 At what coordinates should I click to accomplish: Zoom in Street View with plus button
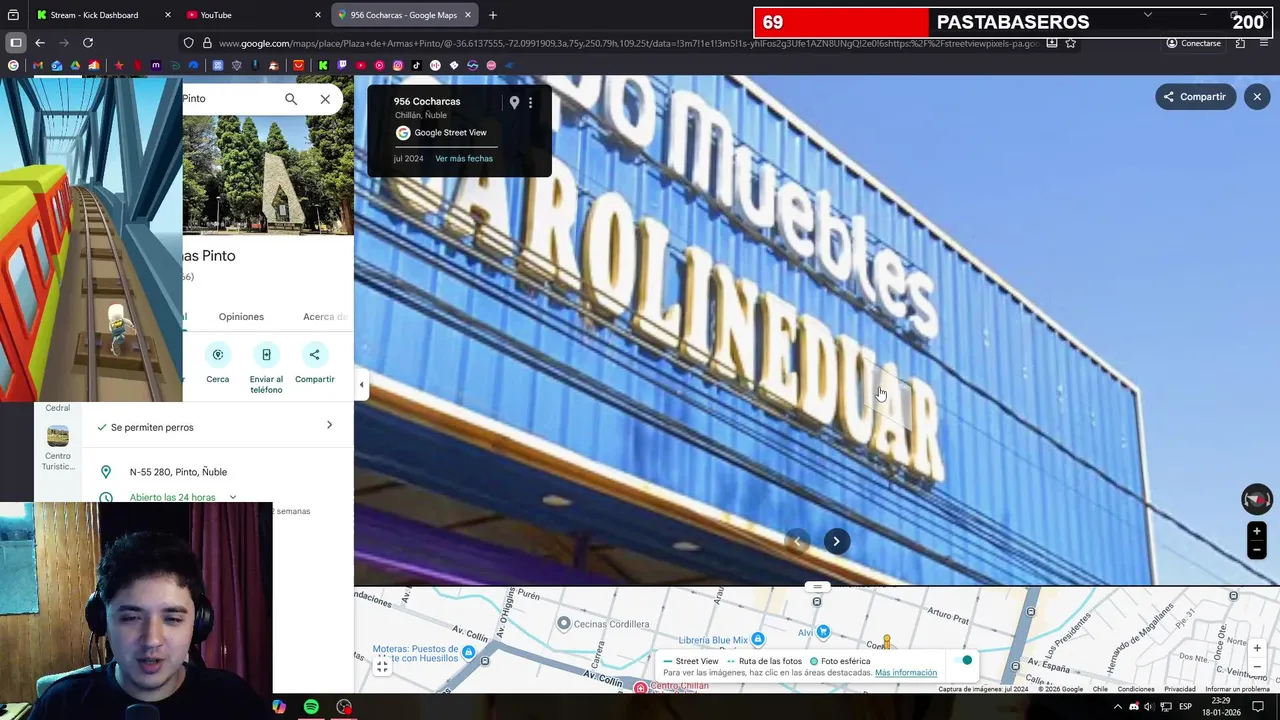tap(1257, 531)
